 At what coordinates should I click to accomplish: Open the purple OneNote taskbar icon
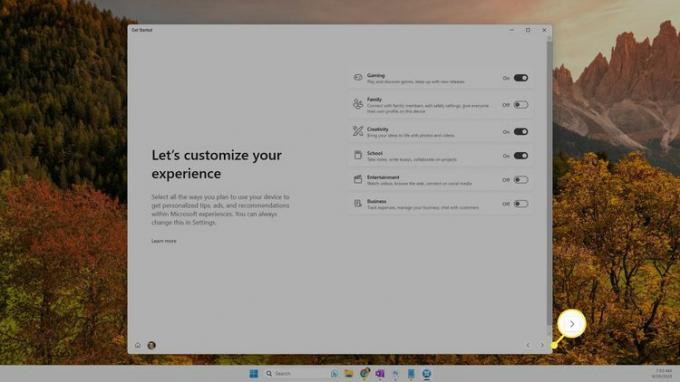[x=380, y=373]
